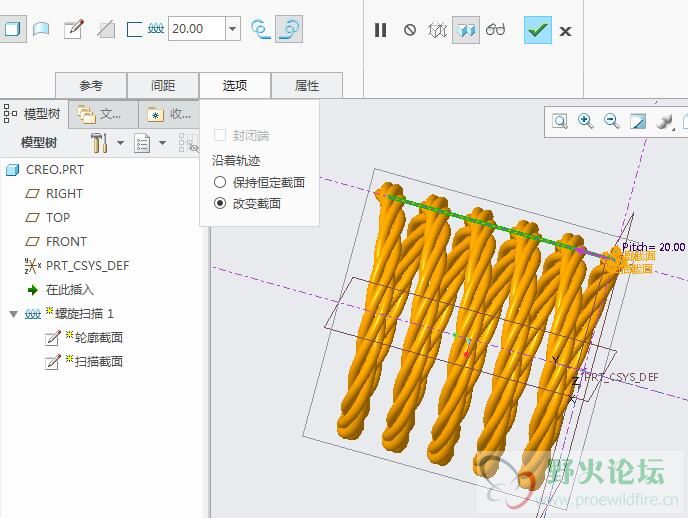The width and height of the screenshot is (688, 518).
Task: Open the 属性 tab
Action: (x=307, y=86)
